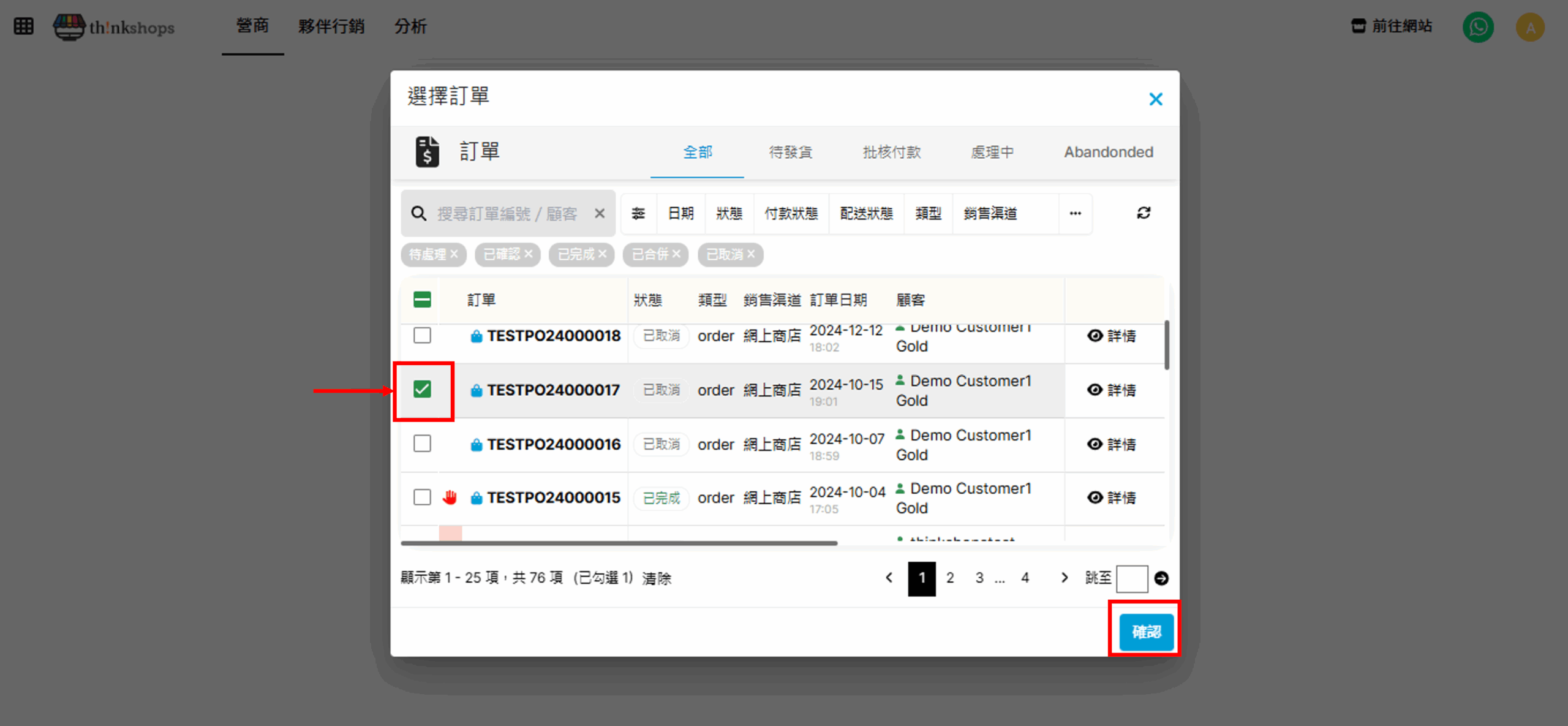Switch to the Abandonded tab

click(1108, 152)
